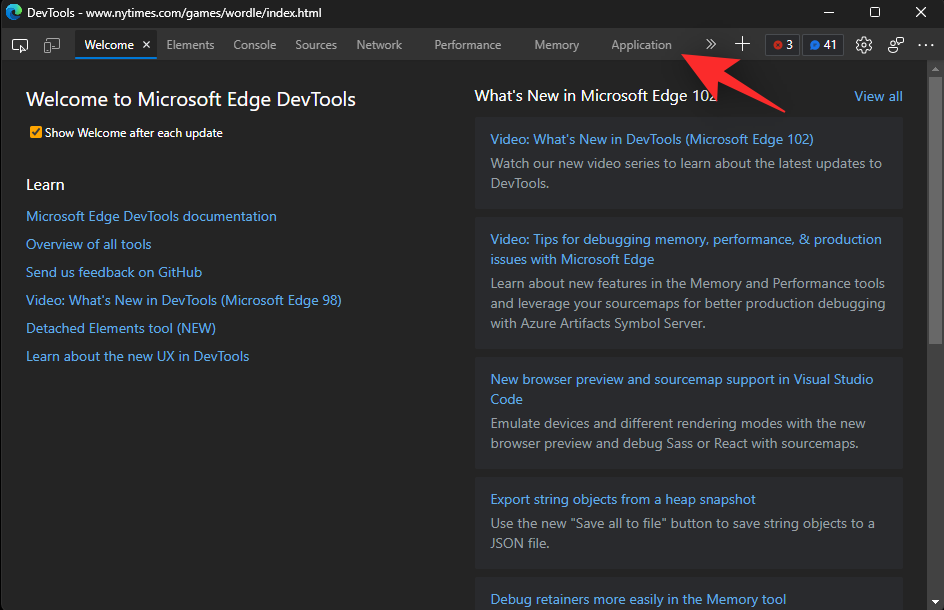Expand the more tabs chevron
Viewport: 944px width, 610px height.
click(x=711, y=45)
